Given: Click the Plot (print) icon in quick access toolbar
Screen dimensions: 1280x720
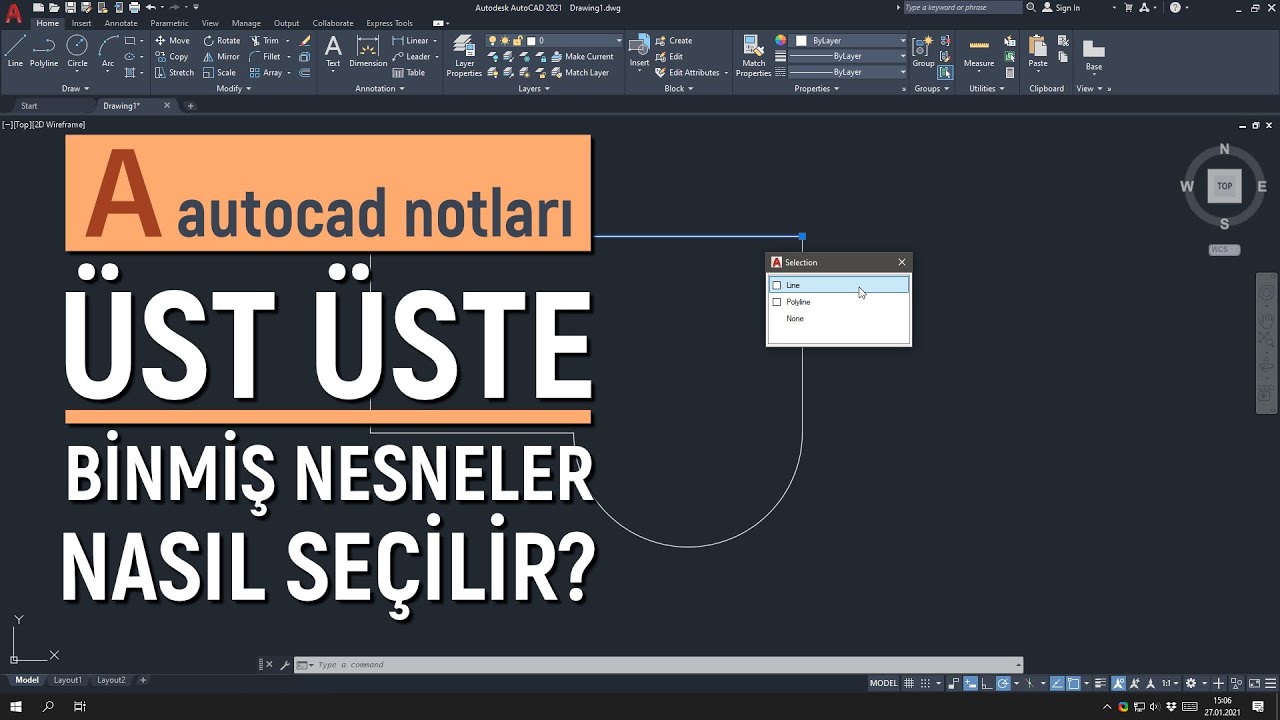Looking at the screenshot, I should coord(134,7).
